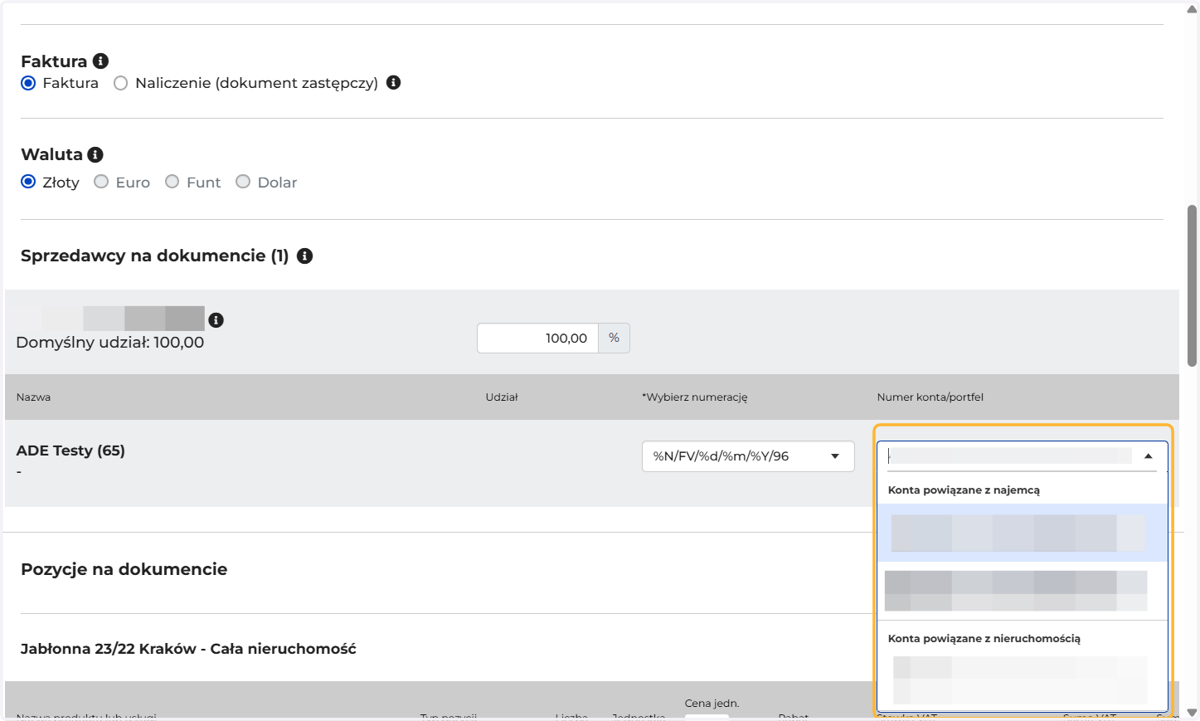Select Złoty as currency
1200x721 pixels.
pyautogui.click(x=28, y=182)
